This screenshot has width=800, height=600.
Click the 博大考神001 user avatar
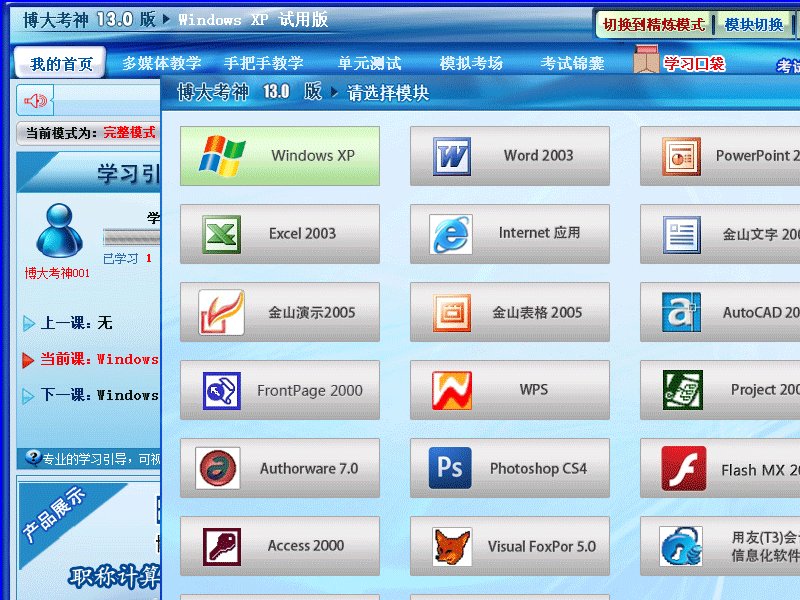(x=58, y=232)
